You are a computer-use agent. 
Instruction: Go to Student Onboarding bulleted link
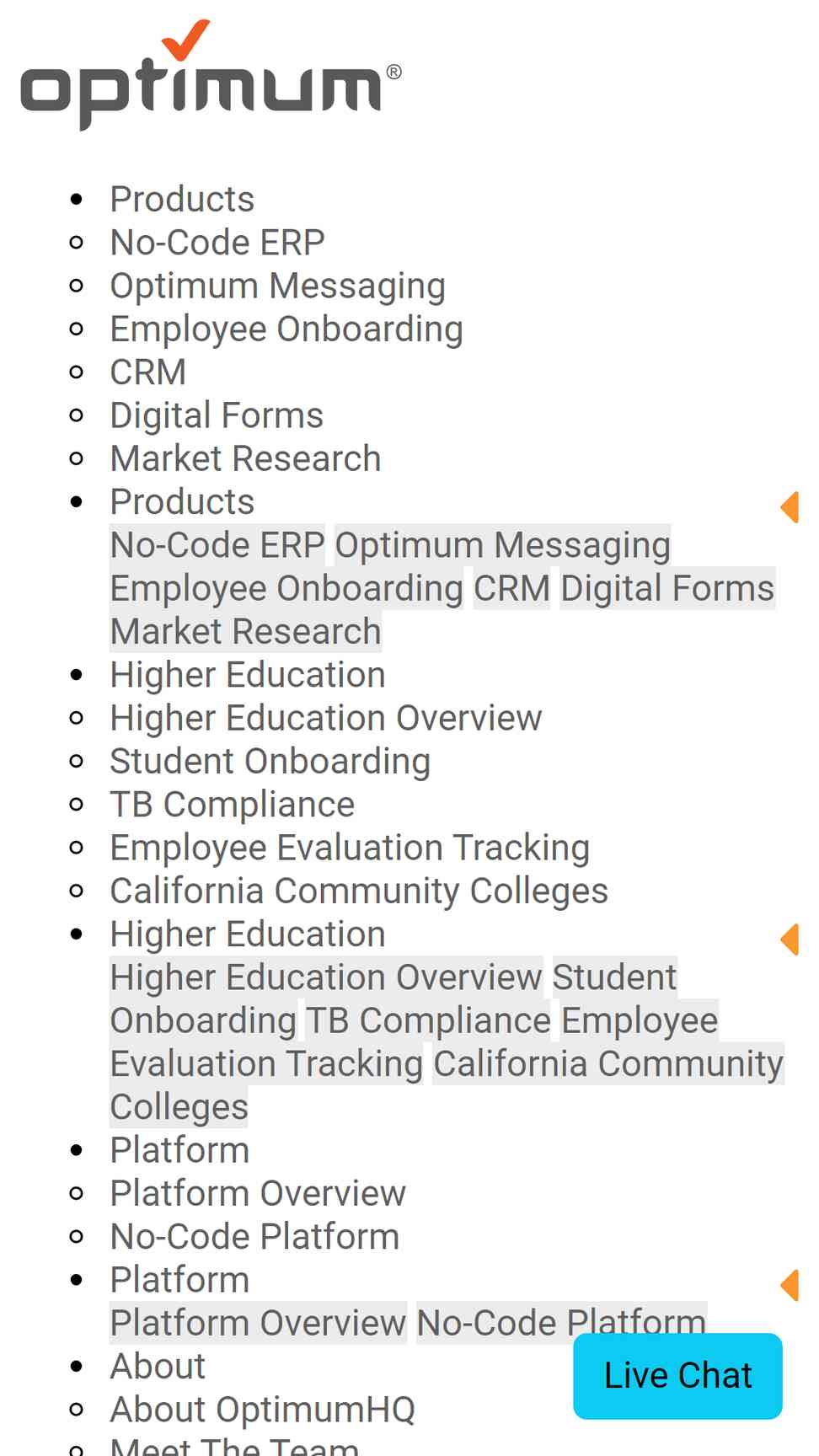pyautogui.click(x=270, y=762)
